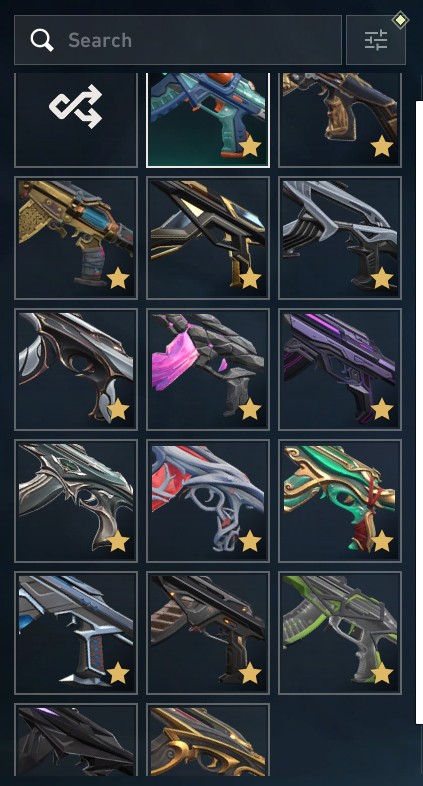Select the red and gray dragon skin
The height and width of the screenshot is (786, 423).
click(208, 501)
